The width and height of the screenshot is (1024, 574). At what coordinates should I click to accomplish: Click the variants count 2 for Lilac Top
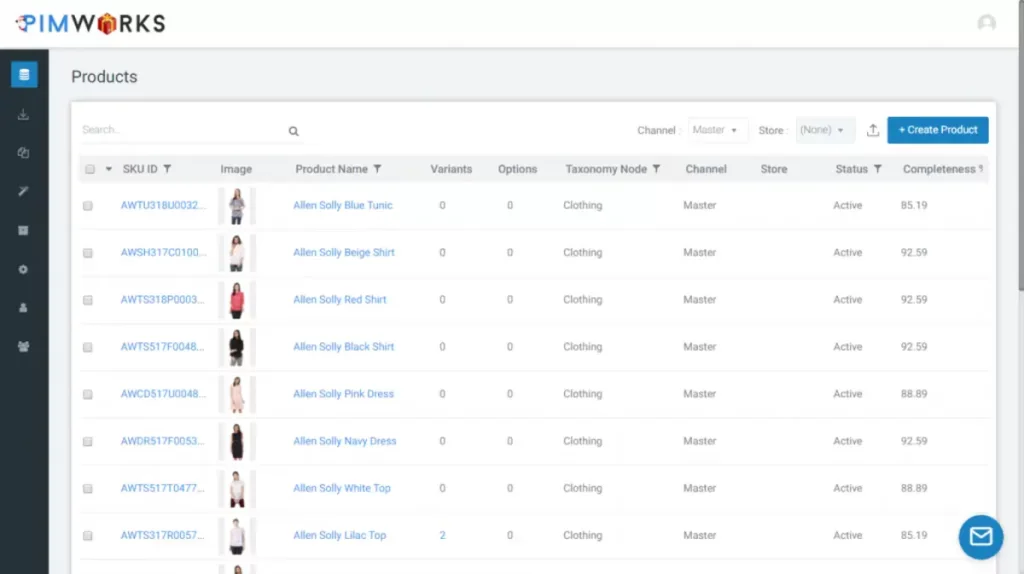click(x=442, y=535)
